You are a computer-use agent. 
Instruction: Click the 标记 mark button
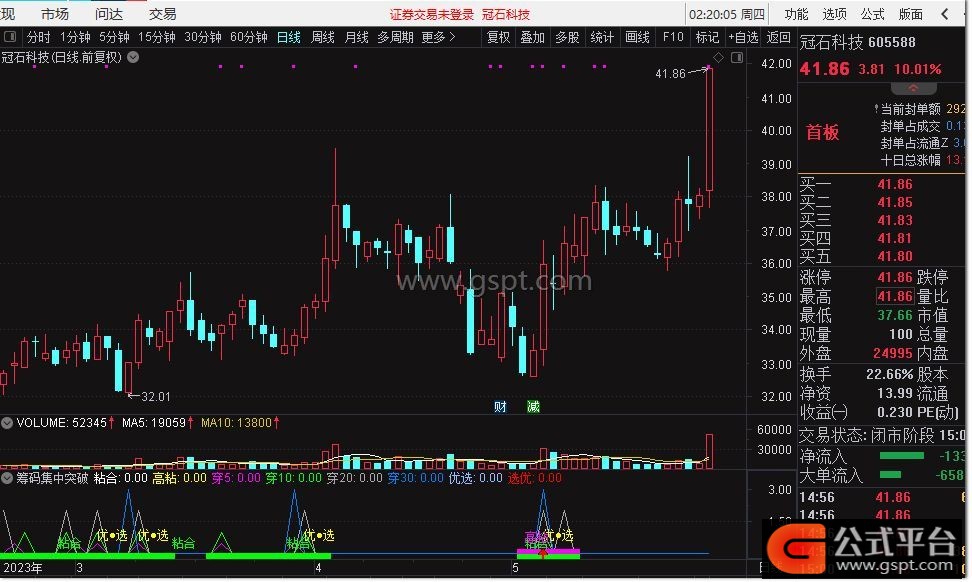[707, 37]
